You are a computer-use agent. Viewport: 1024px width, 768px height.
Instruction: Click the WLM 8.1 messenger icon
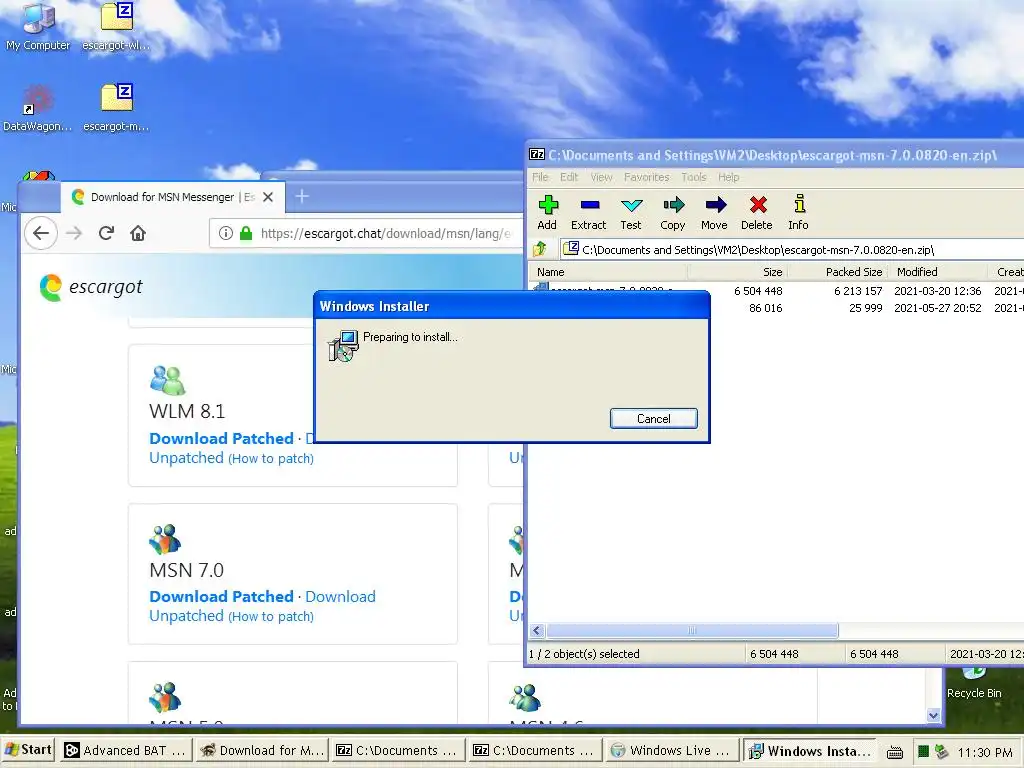(x=168, y=380)
